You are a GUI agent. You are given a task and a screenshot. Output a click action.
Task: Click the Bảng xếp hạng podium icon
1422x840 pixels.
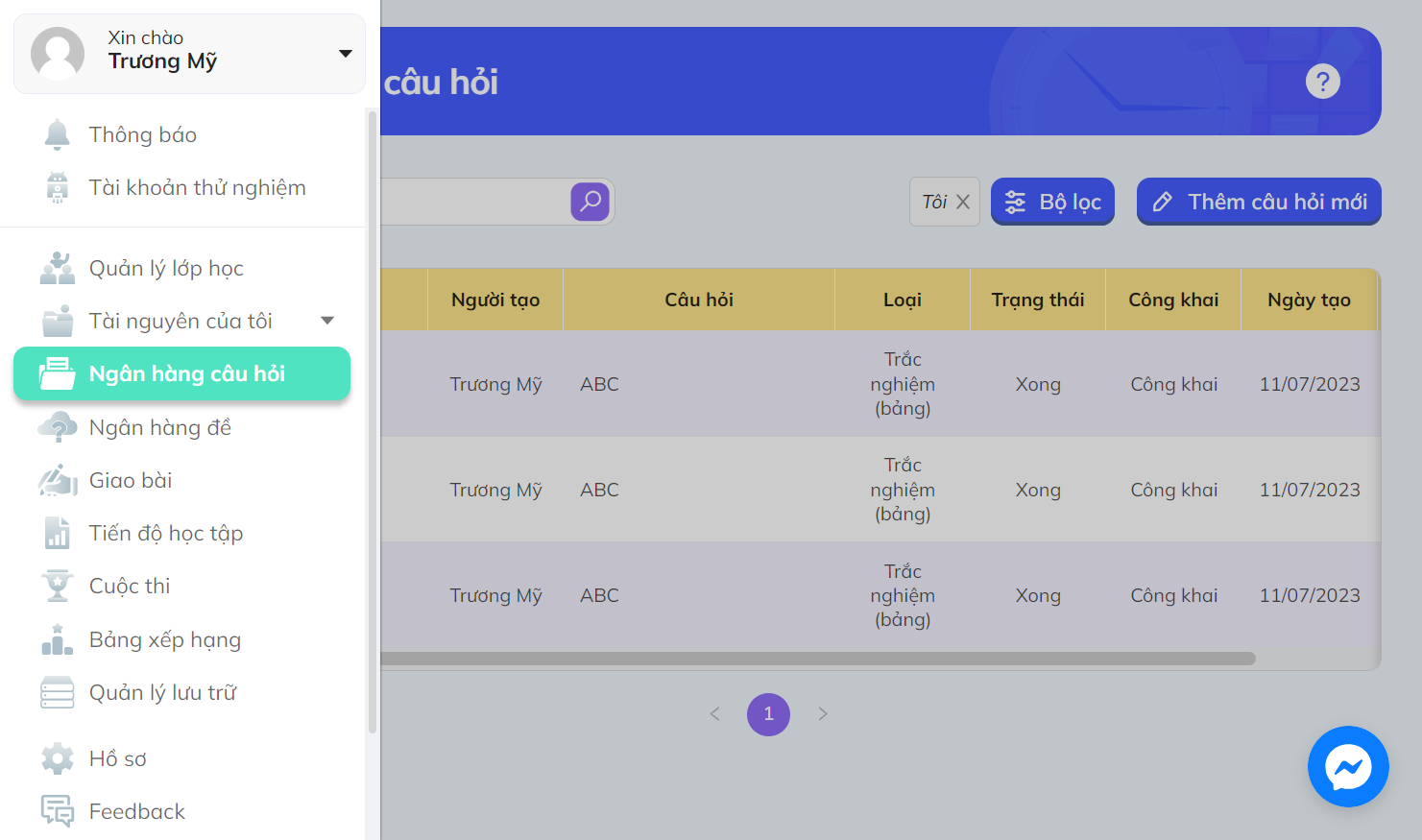pyautogui.click(x=58, y=639)
